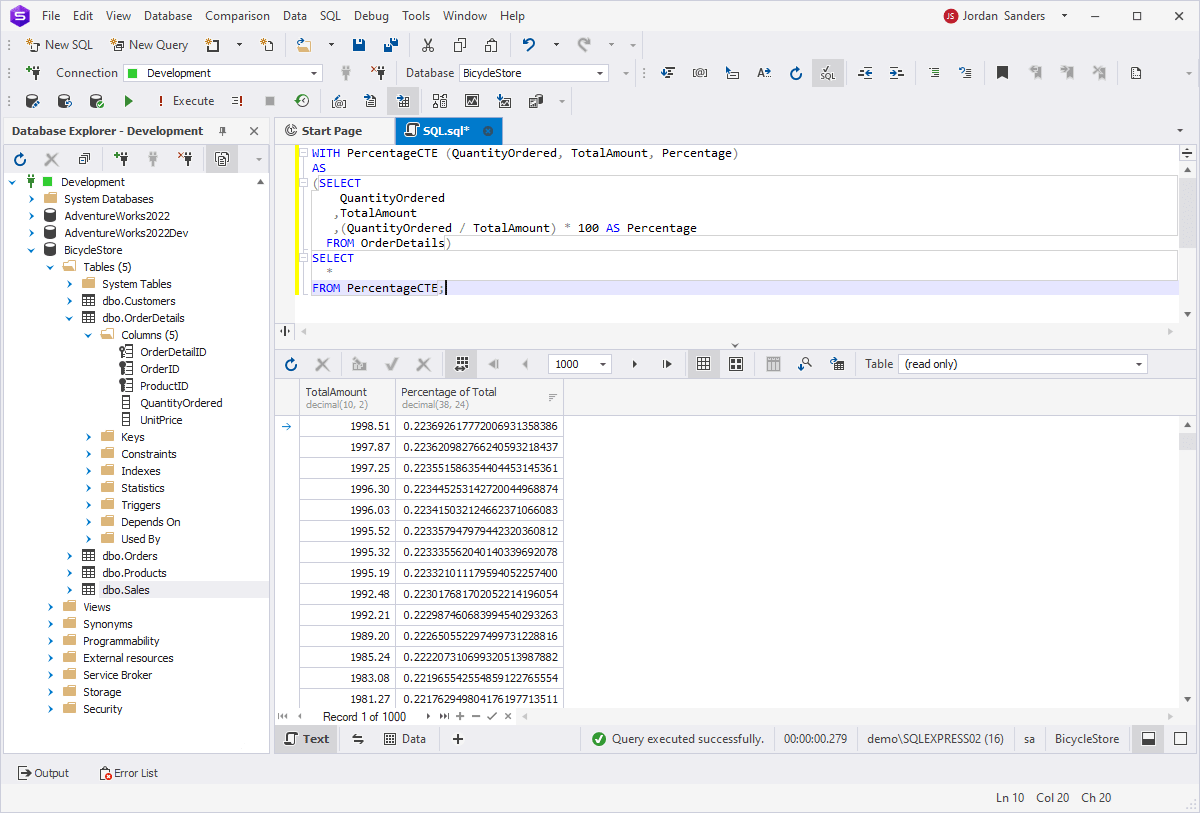The width and height of the screenshot is (1200, 813).
Task: Click the bookmark icon in toolbar
Action: click(1002, 73)
